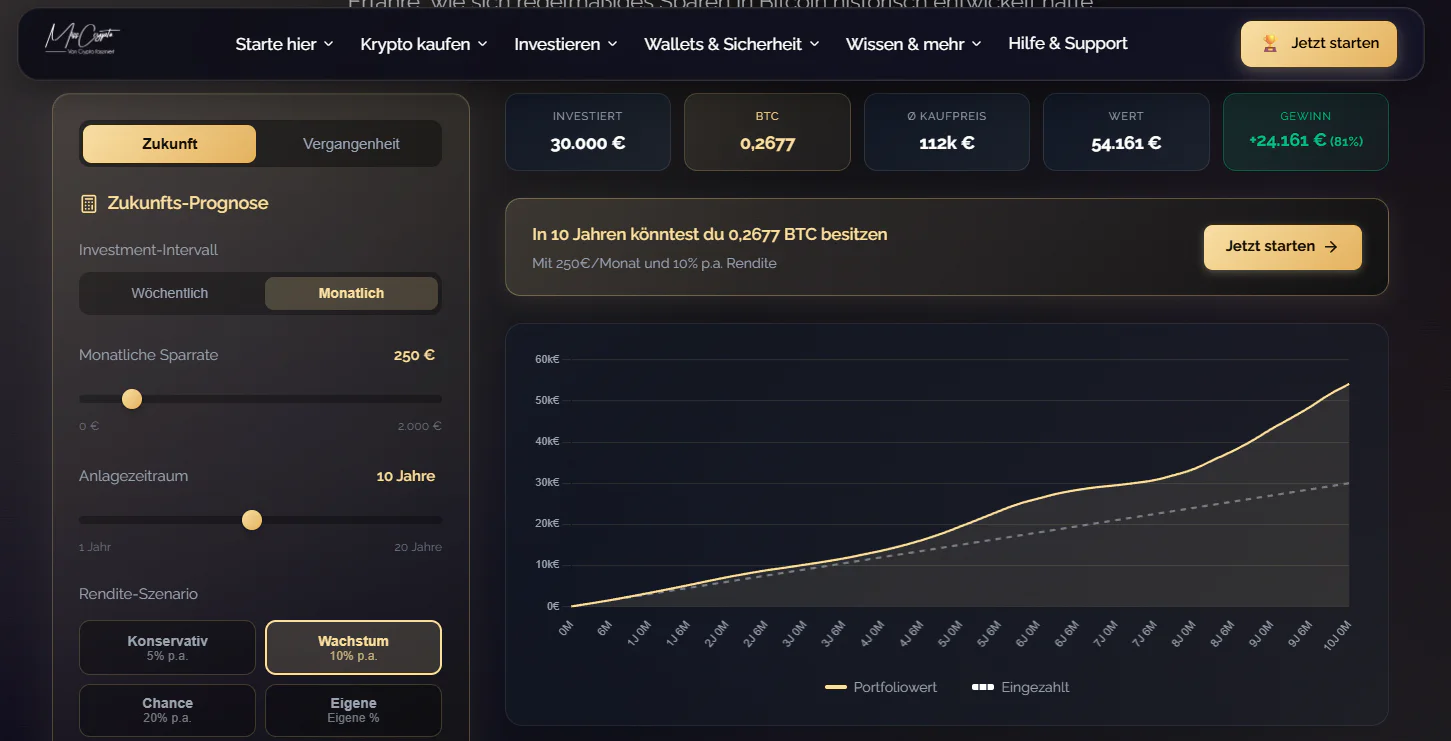Expand the Wallets & Sicherheit menu
This screenshot has height=741, width=1451.
(x=731, y=44)
